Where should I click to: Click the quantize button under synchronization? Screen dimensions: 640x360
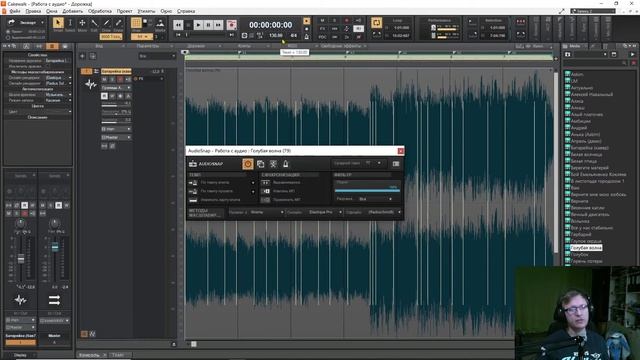[265, 182]
